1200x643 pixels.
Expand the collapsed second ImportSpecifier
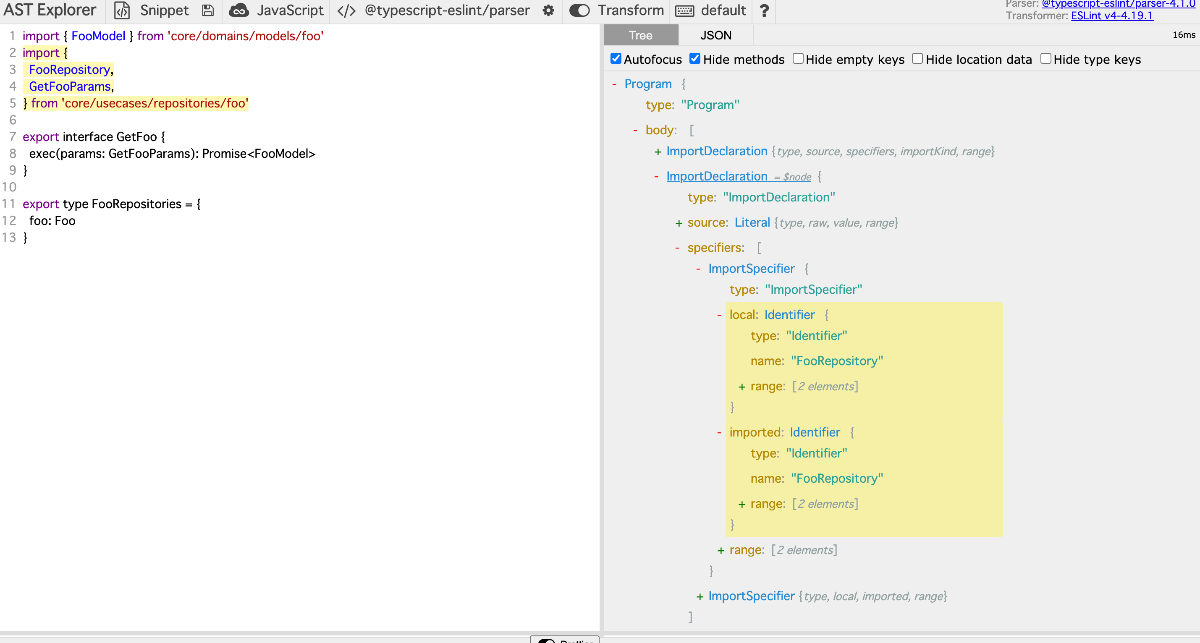[x=699, y=596]
